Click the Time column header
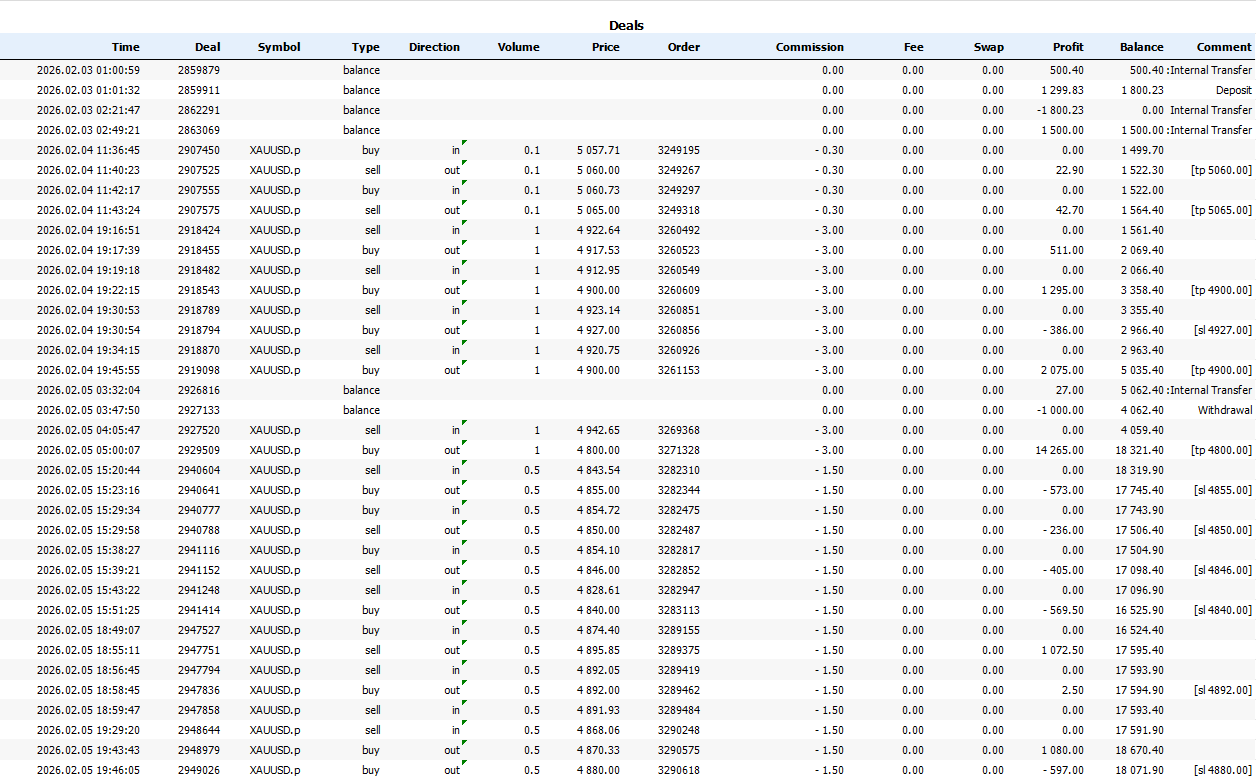Image resolution: width=1256 pixels, height=776 pixels. [x=125, y=47]
